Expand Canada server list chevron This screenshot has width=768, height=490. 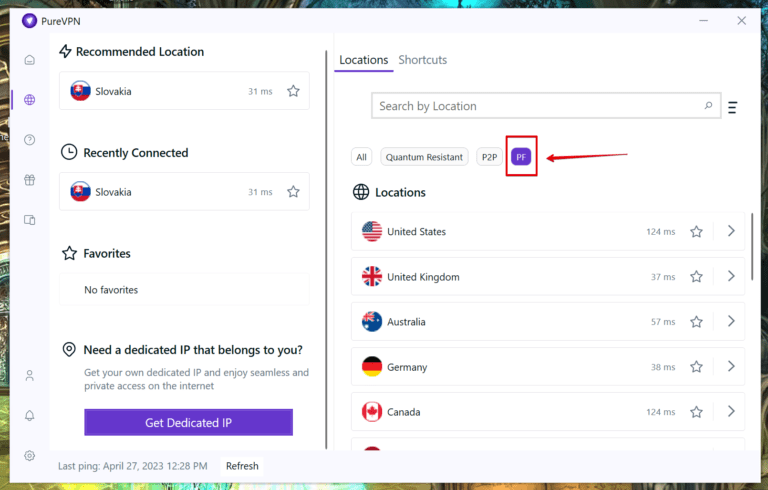[x=731, y=411]
